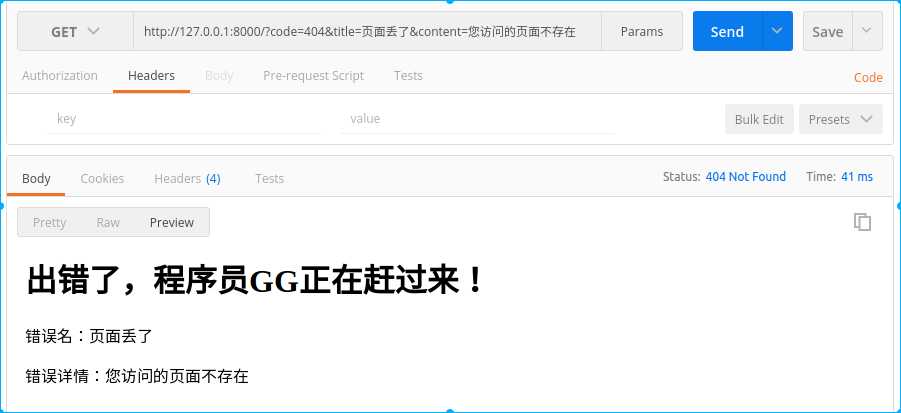Select the request Headers tab

pos(151,76)
